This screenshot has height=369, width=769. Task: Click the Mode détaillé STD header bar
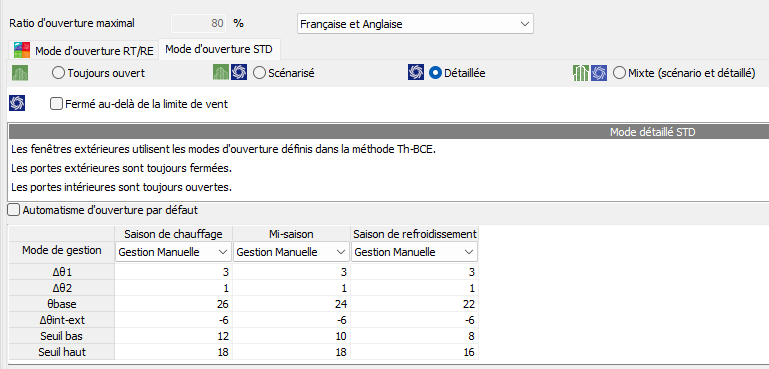(389, 132)
